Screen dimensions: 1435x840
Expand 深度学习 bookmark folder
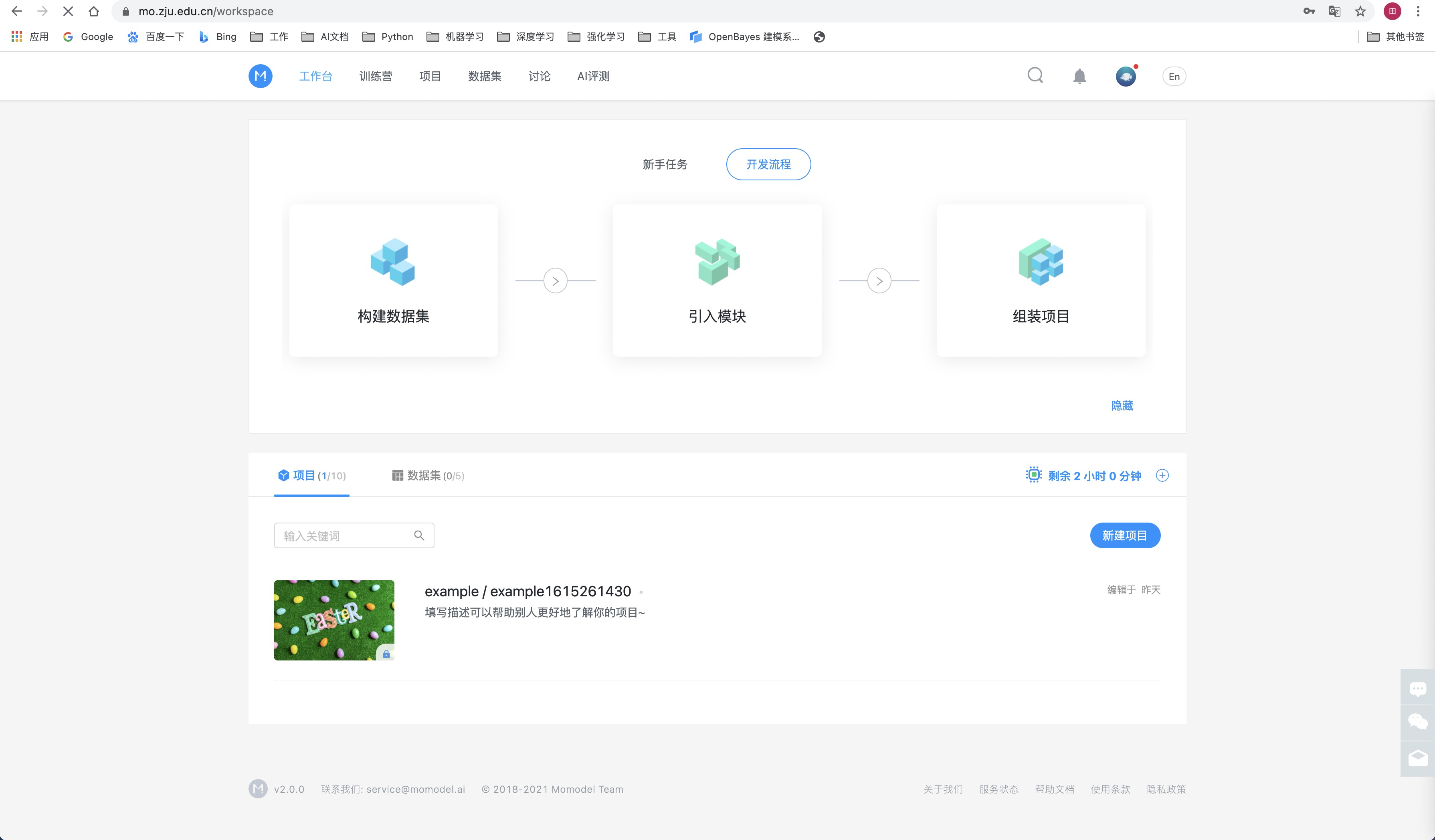525,36
